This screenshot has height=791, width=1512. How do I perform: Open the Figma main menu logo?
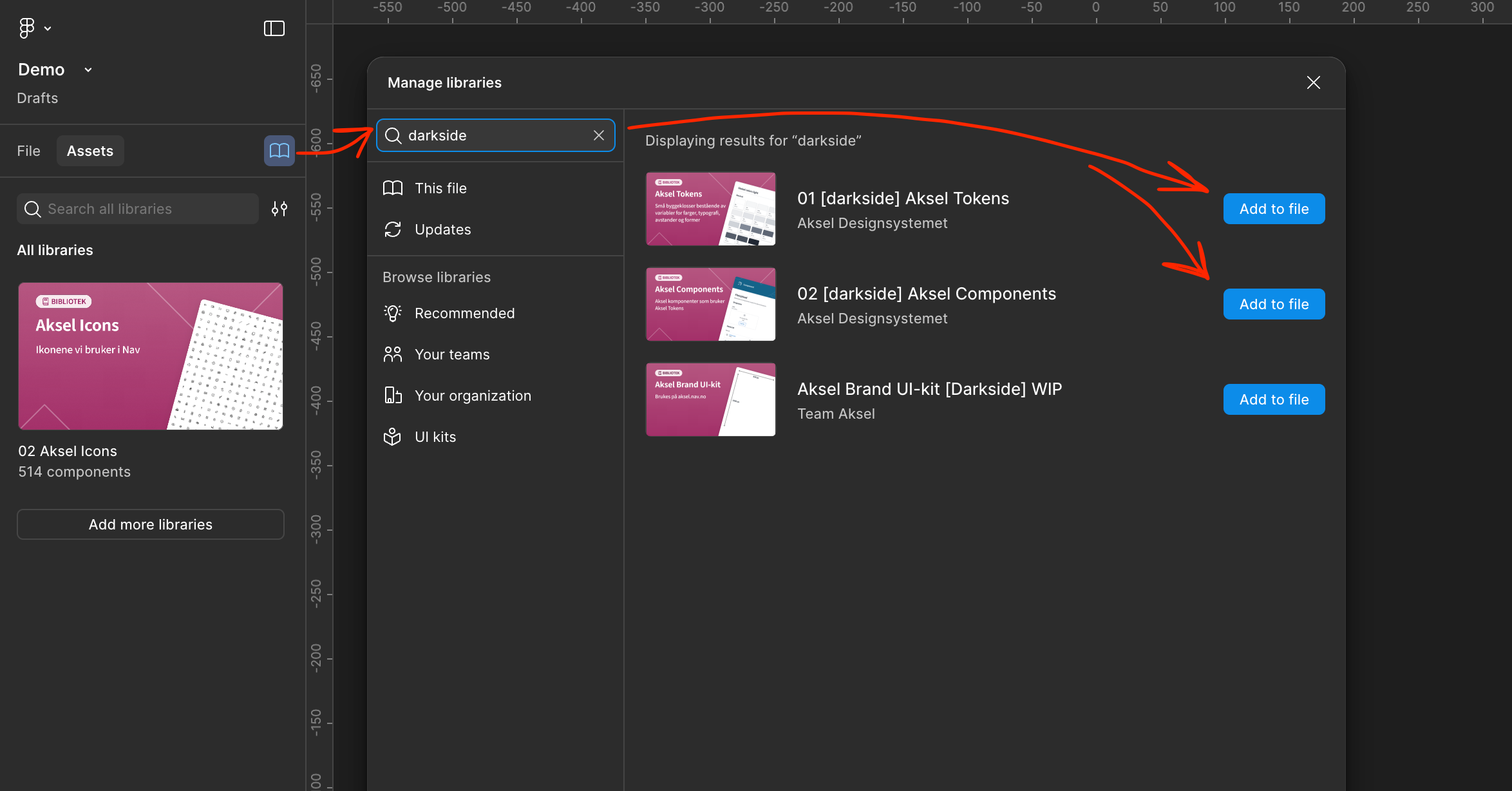point(27,28)
